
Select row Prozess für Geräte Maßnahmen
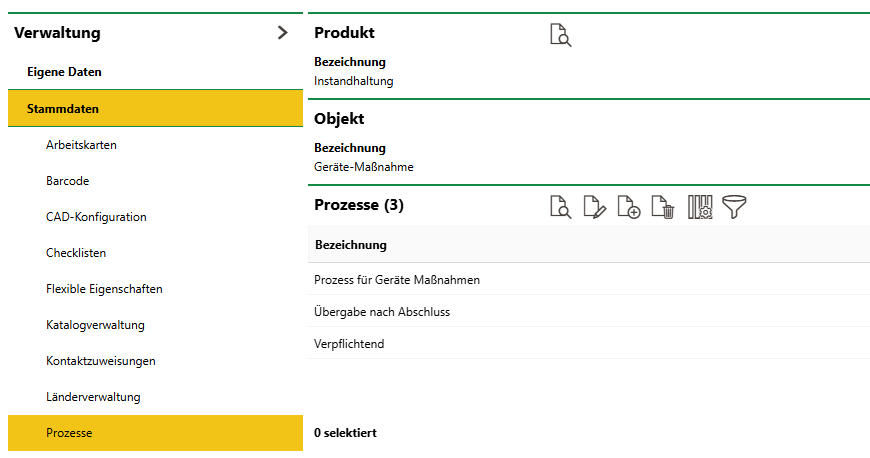(397, 280)
